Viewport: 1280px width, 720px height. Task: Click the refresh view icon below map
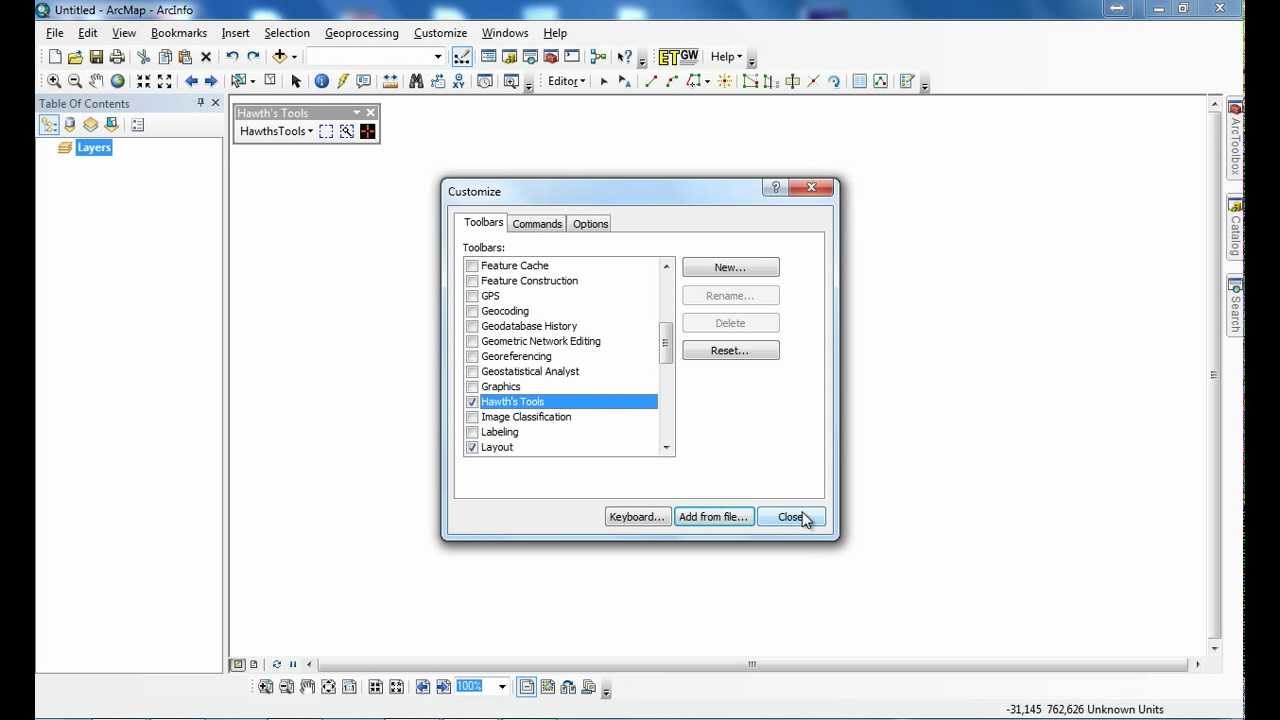point(276,664)
